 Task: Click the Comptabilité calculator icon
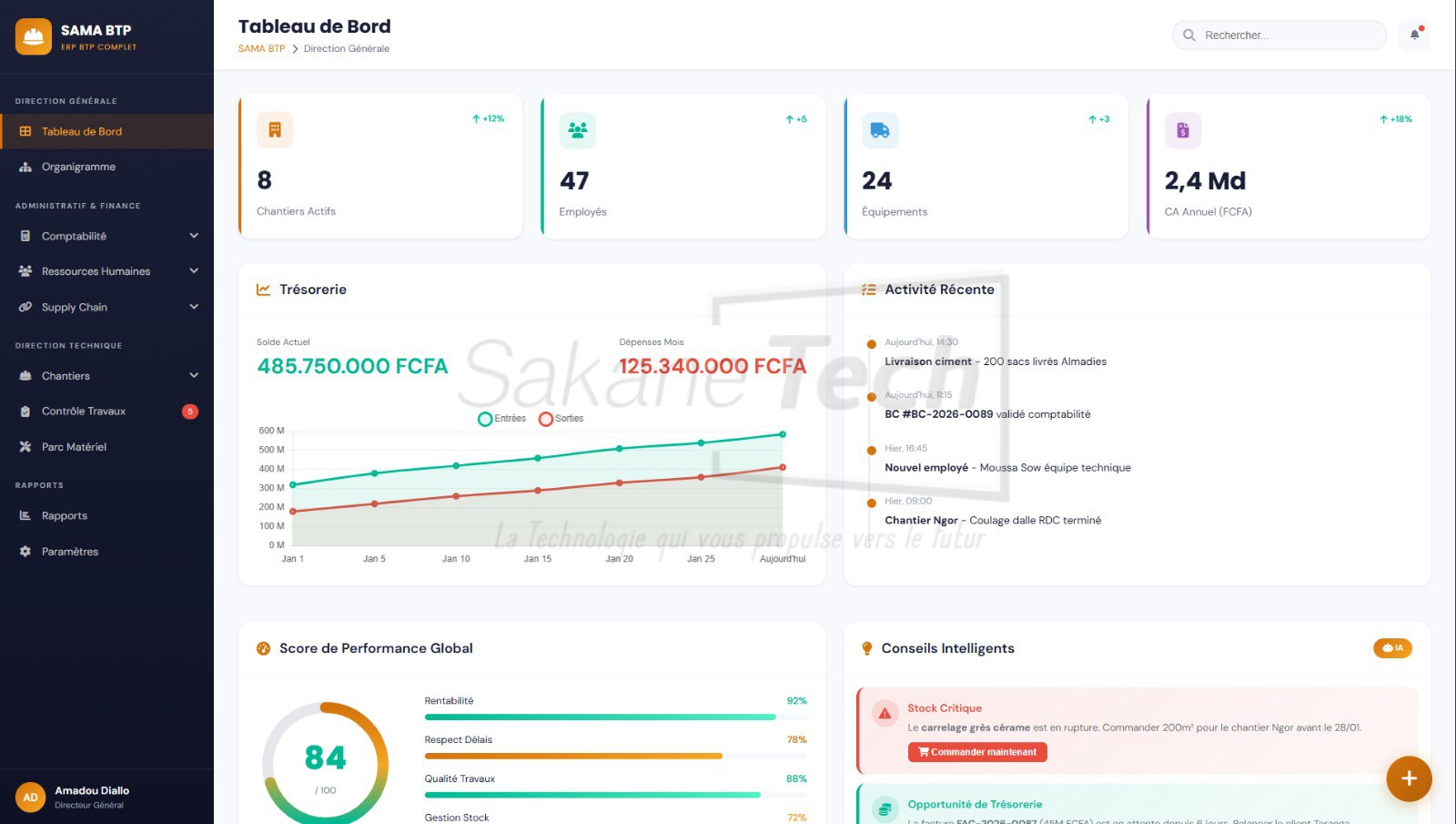tap(25, 236)
